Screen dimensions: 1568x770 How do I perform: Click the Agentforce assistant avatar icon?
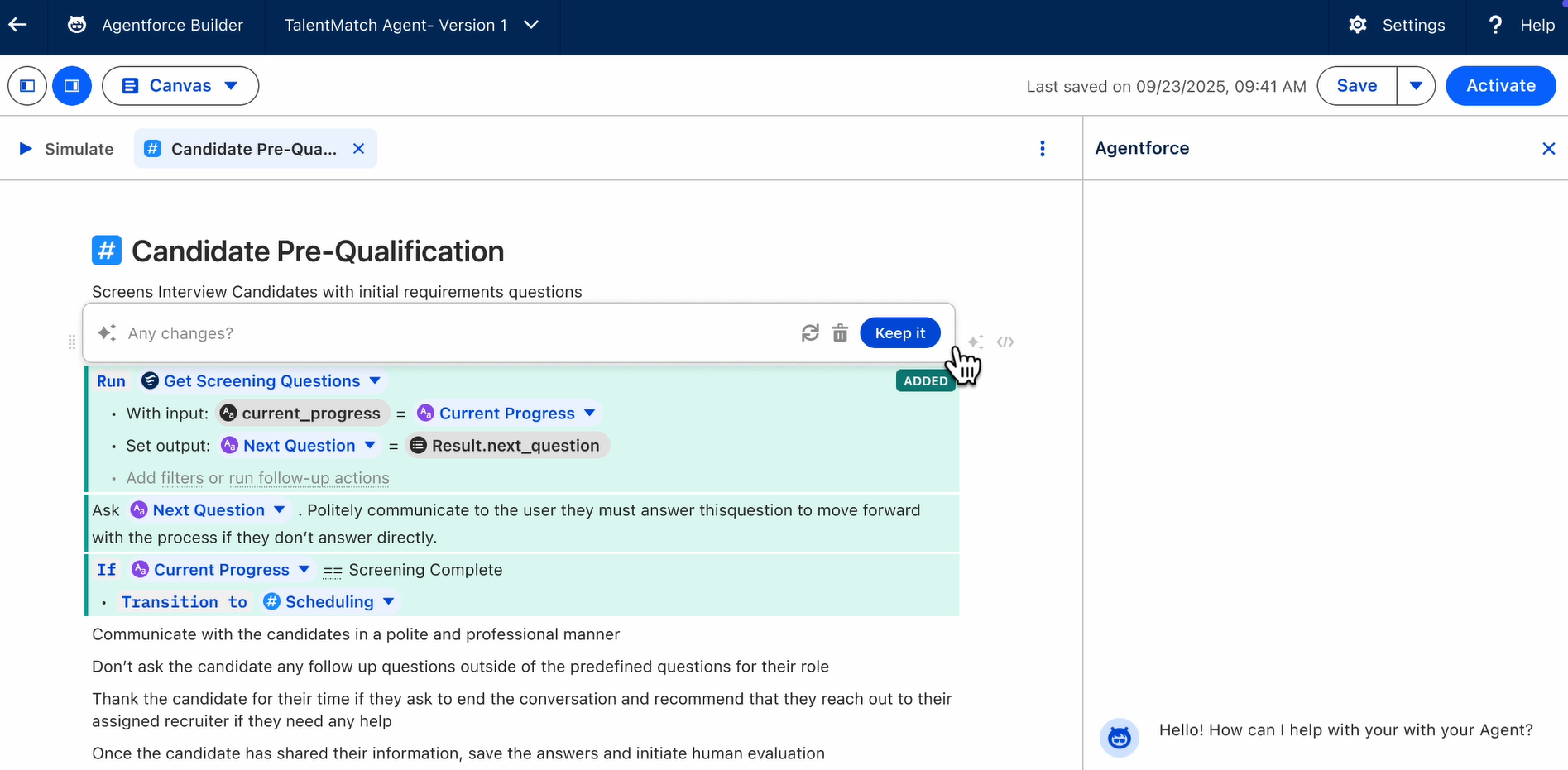click(x=1120, y=737)
